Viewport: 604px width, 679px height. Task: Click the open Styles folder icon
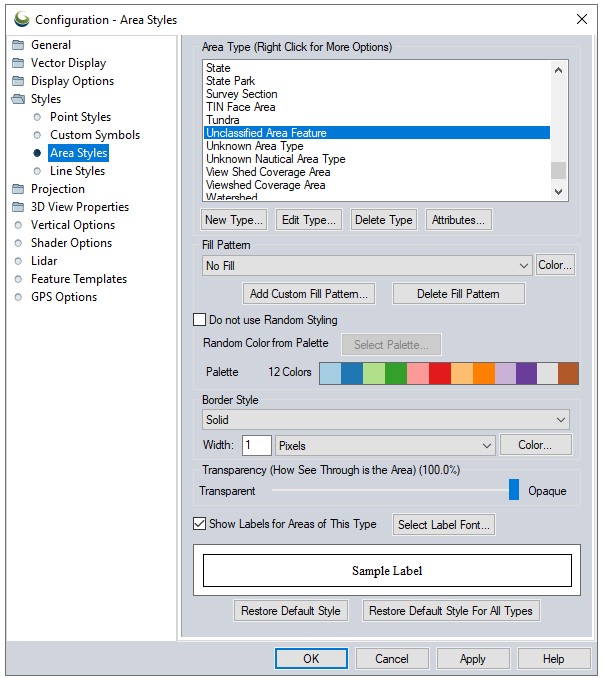pos(18,99)
